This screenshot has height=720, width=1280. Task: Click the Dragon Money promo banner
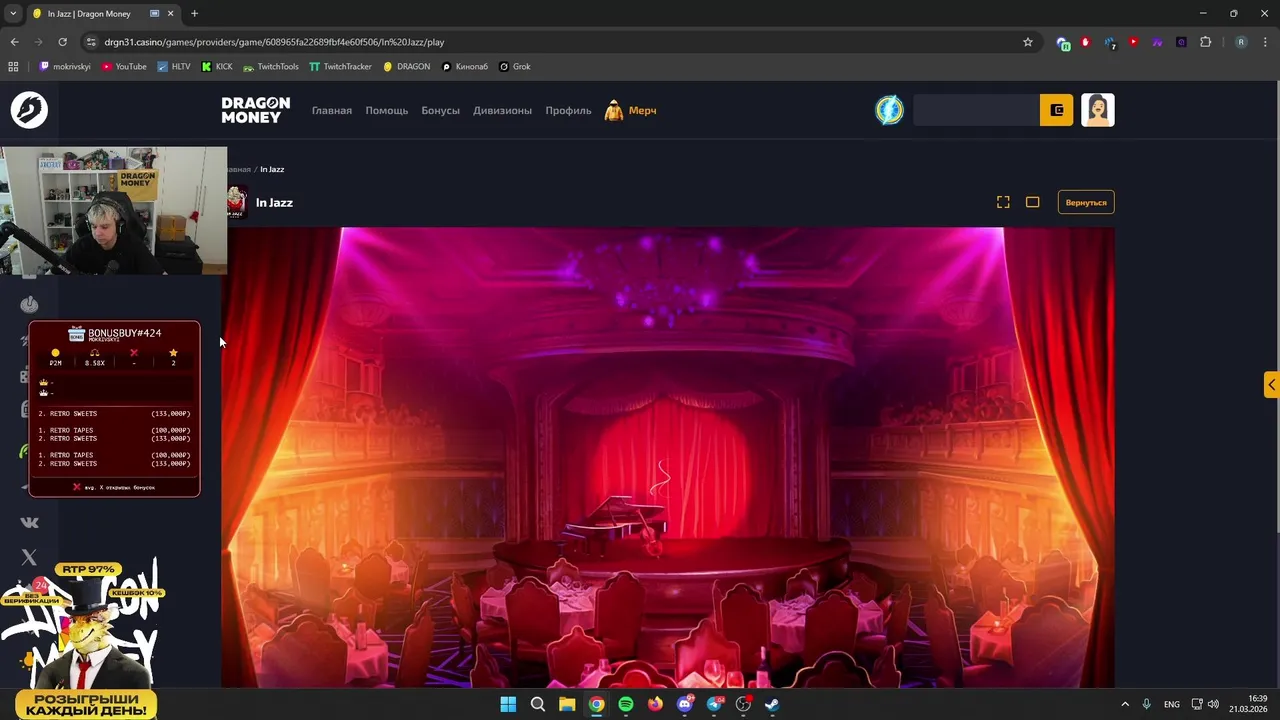pos(85,640)
